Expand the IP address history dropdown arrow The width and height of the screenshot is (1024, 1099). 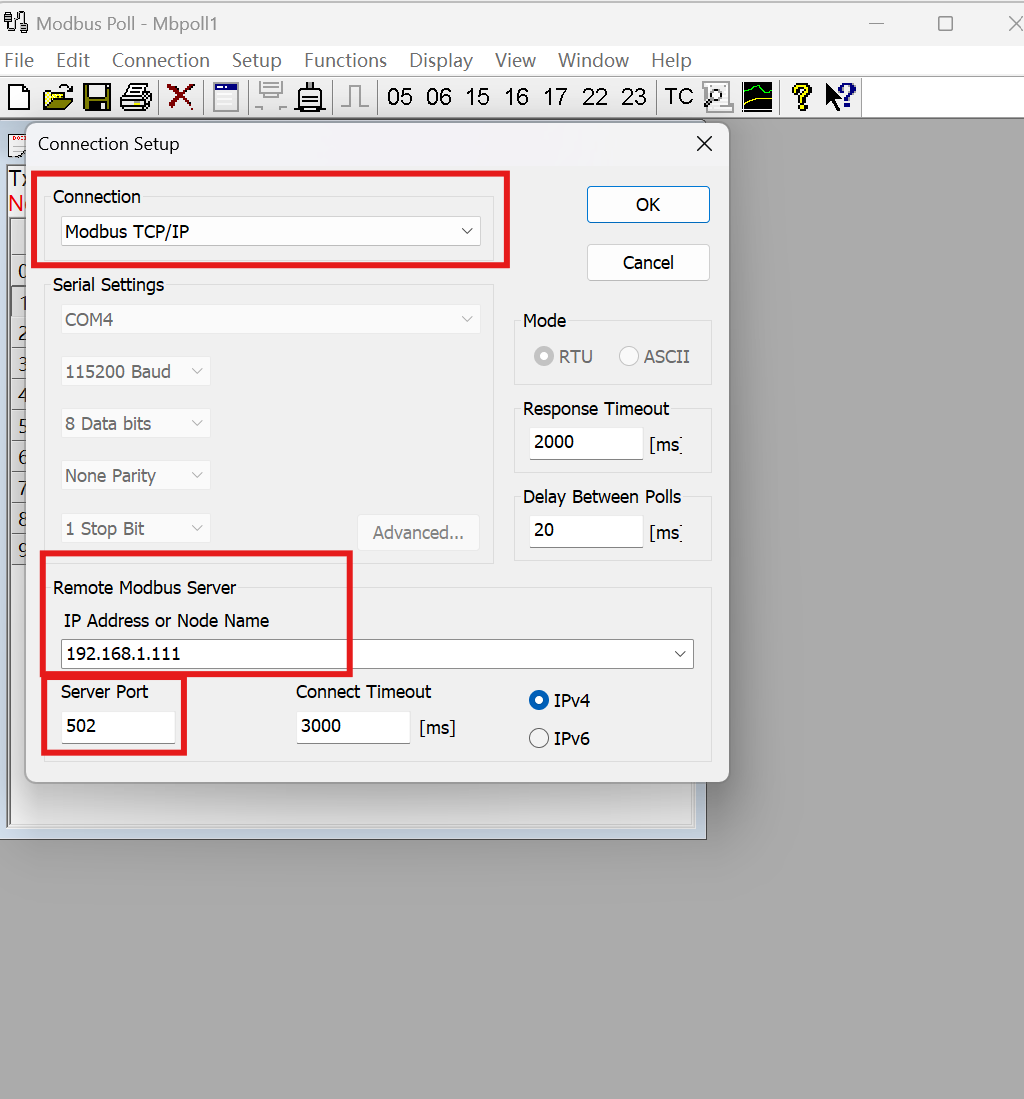tap(680, 654)
